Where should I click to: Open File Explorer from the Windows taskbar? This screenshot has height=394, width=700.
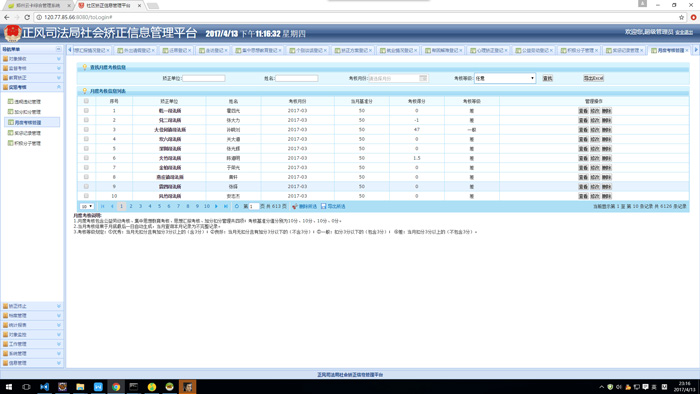[80, 387]
